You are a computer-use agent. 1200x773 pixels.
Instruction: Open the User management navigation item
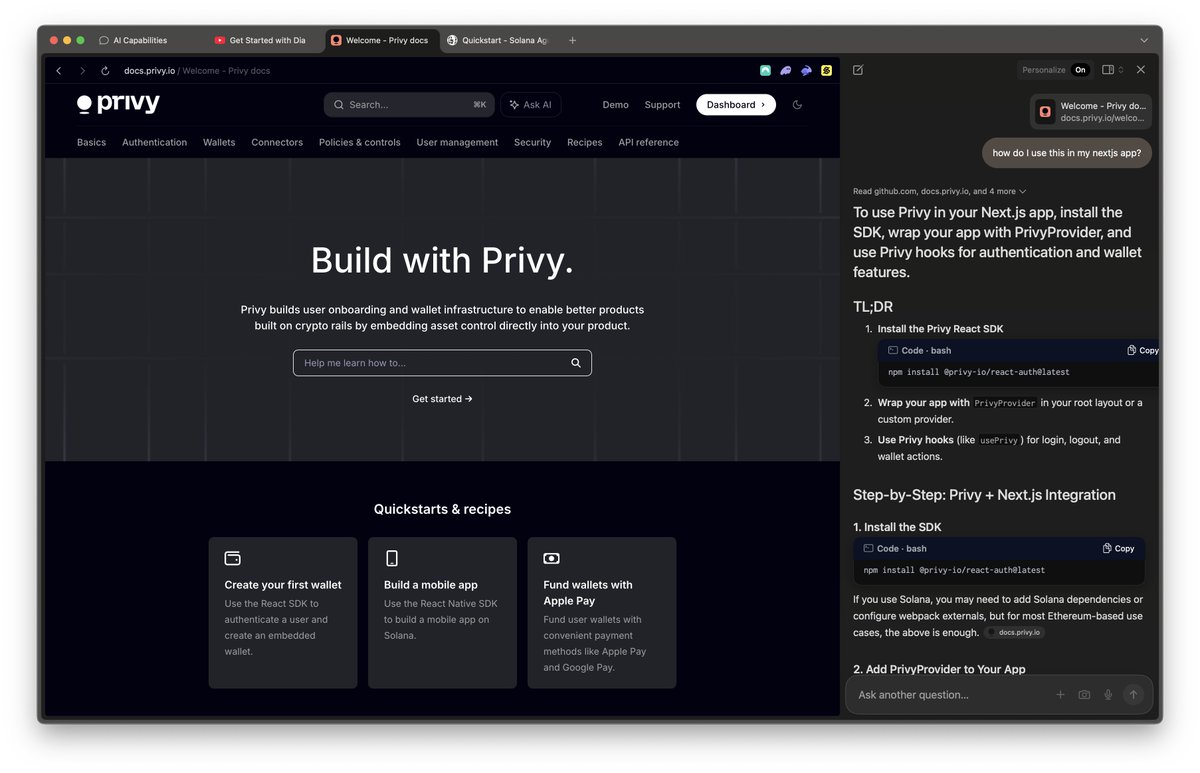pos(457,142)
